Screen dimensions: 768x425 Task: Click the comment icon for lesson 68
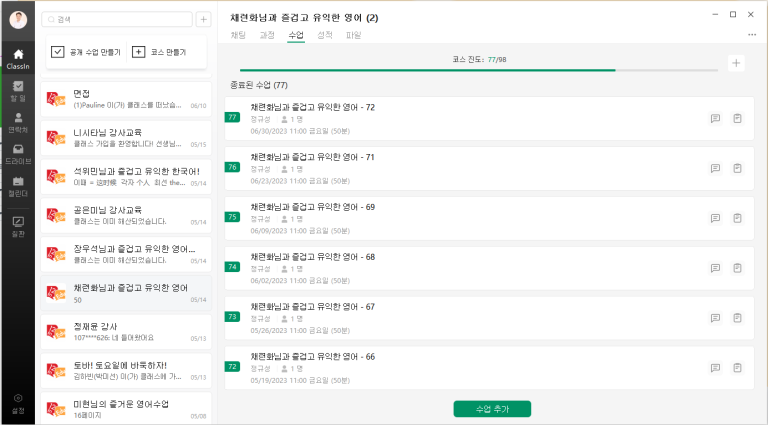pos(715,267)
